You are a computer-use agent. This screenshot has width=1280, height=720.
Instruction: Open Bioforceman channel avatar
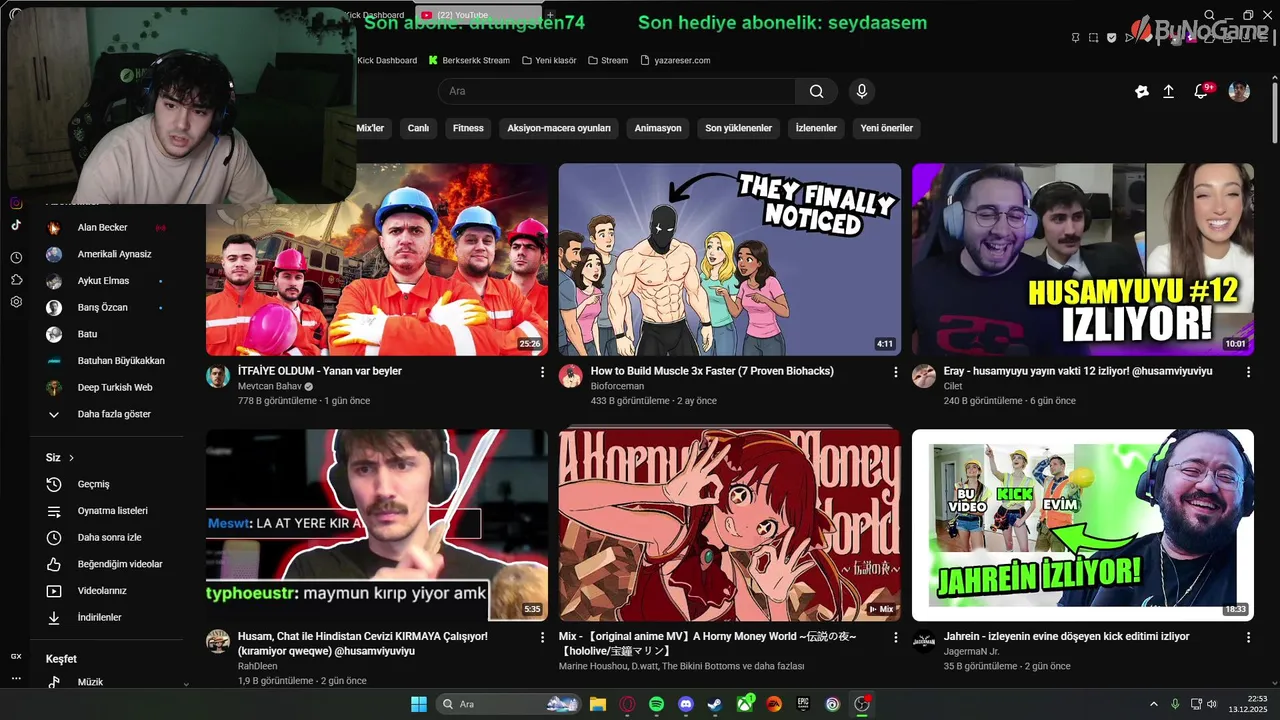570,376
